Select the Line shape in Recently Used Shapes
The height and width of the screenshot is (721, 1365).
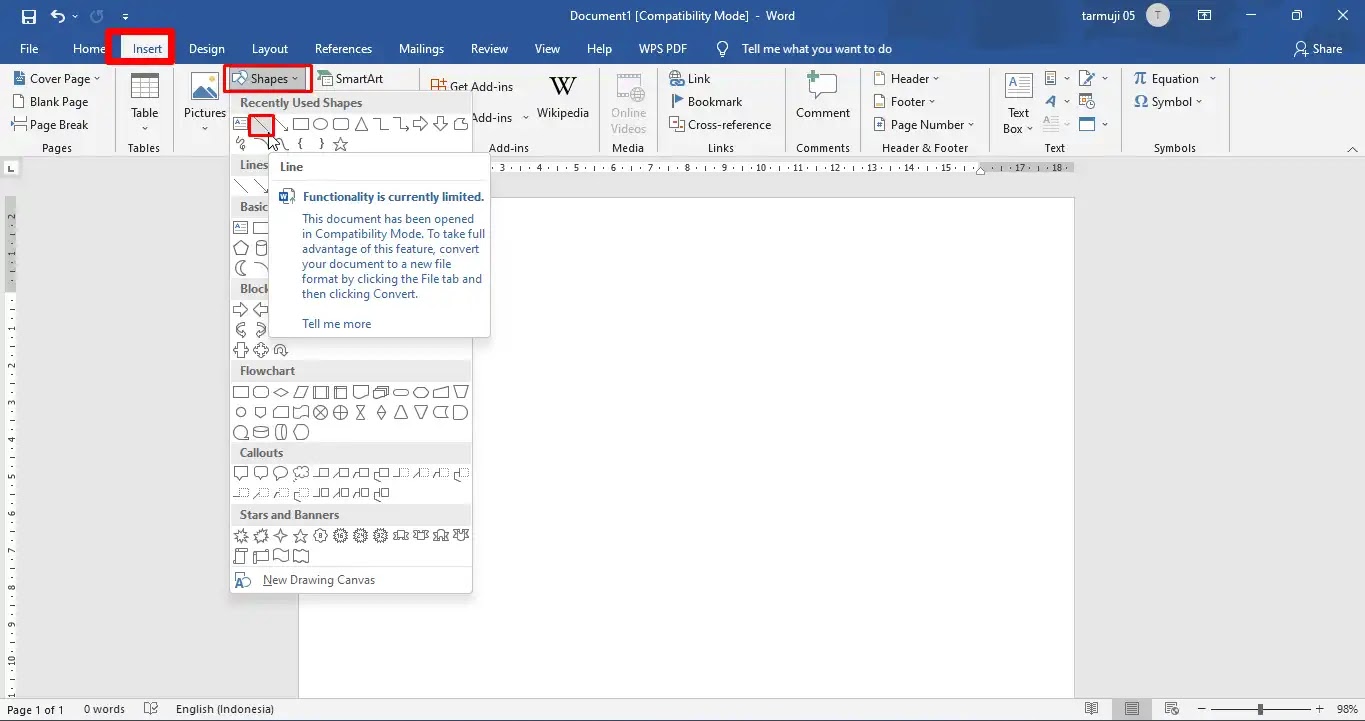261,124
